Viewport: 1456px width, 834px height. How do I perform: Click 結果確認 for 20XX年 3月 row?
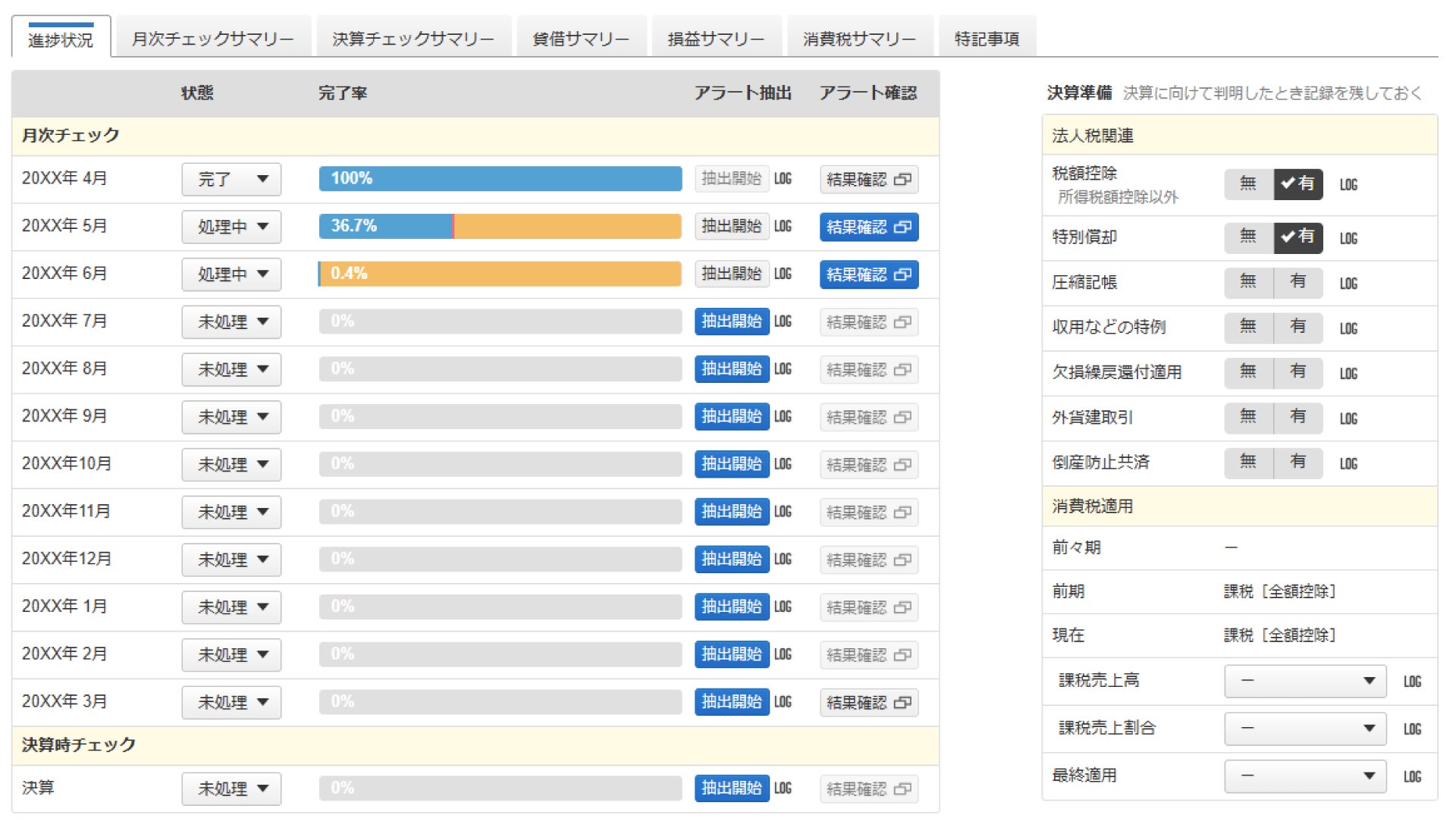click(x=868, y=702)
